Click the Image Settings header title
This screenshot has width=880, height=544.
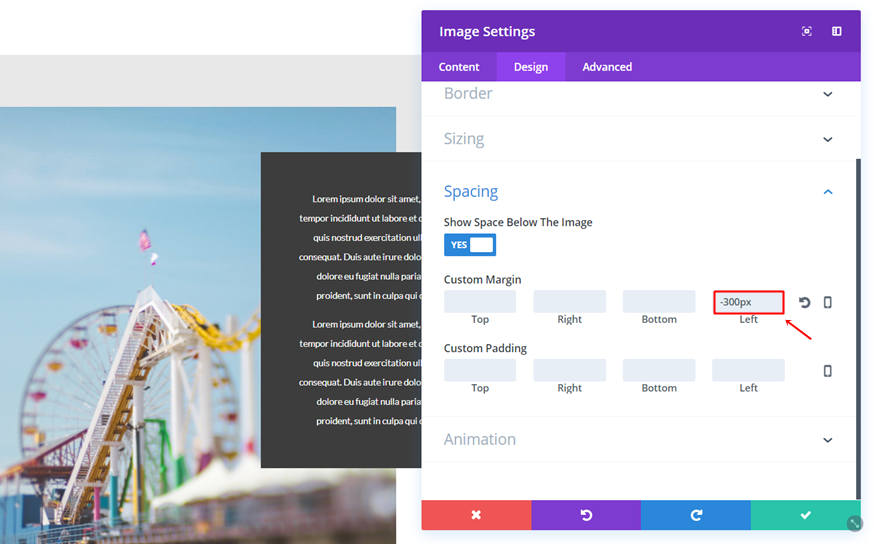click(x=487, y=31)
